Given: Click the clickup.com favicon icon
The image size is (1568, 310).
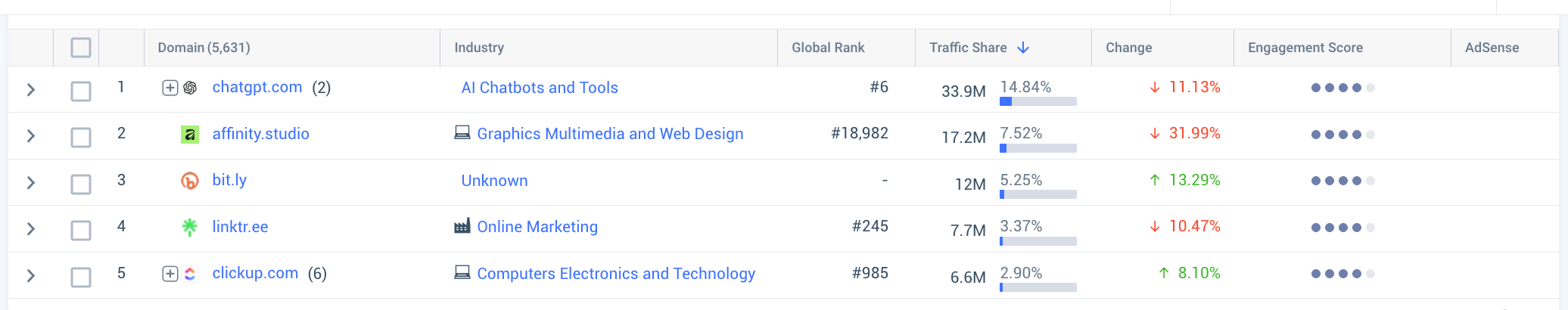Looking at the screenshot, I should (x=190, y=274).
